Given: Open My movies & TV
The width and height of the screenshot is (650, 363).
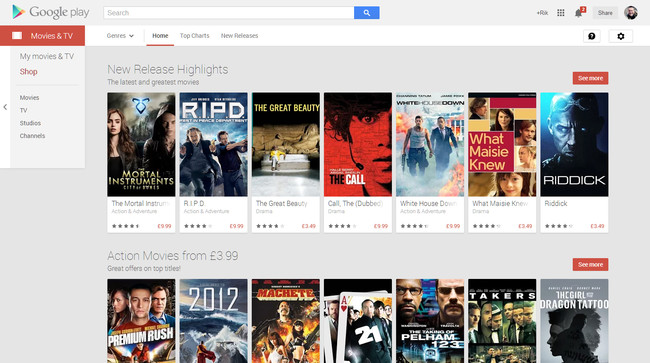Looking at the screenshot, I should click(47, 56).
